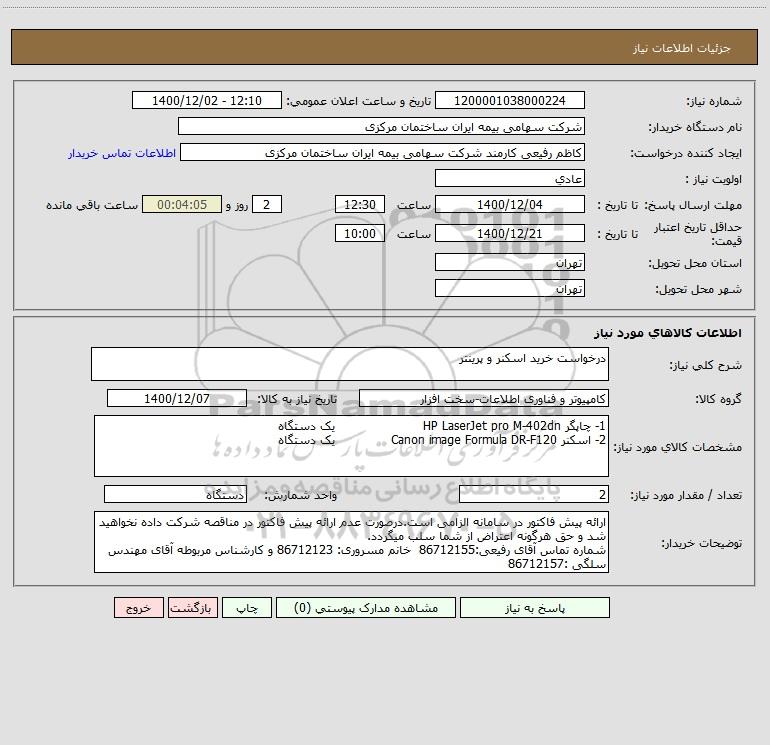Click the remaining days field showing 2
This screenshot has width=770, height=745.
click(267, 204)
